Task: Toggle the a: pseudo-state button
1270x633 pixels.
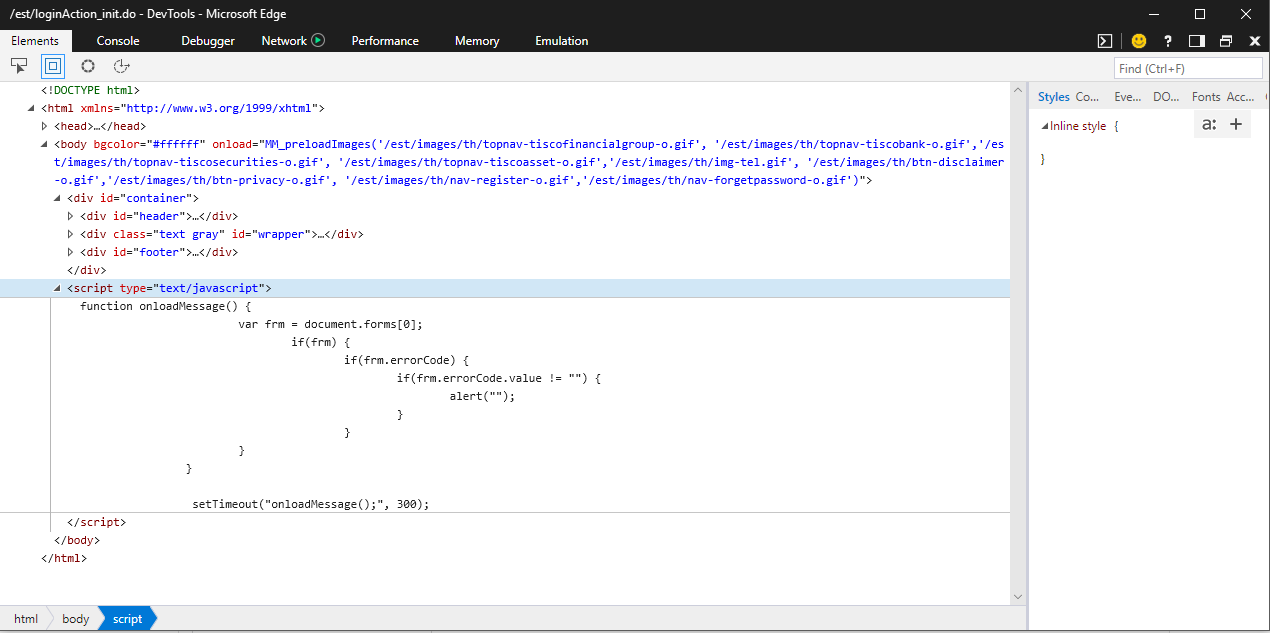Action: tap(1209, 124)
